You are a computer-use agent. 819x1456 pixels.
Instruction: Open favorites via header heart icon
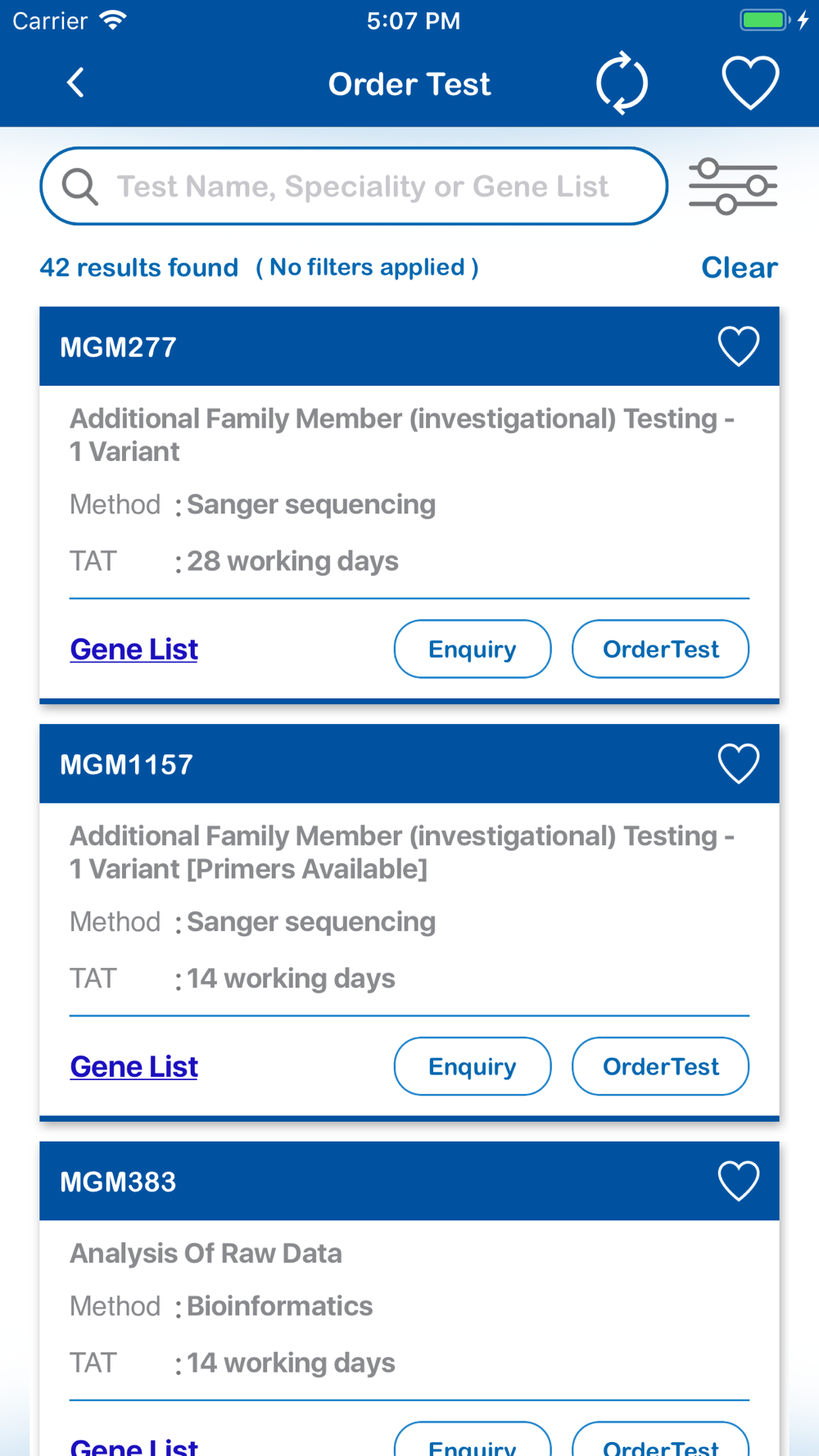click(x=749, y=83)
